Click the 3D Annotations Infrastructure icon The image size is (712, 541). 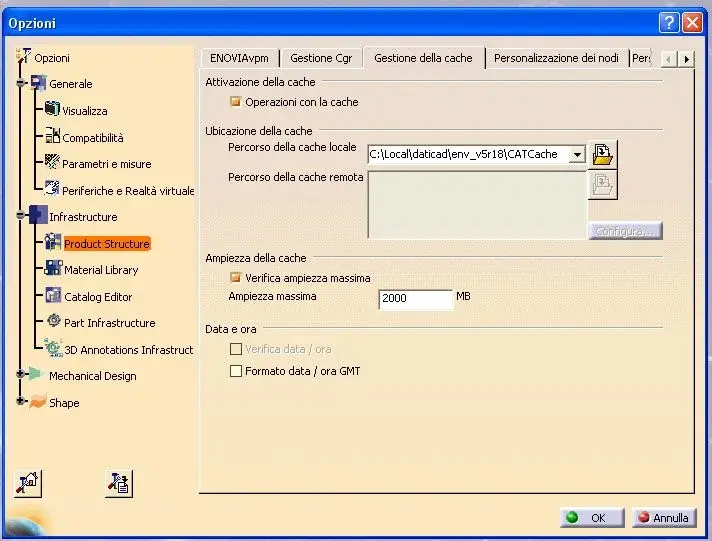pyautogui.click(x=53, y=347)
